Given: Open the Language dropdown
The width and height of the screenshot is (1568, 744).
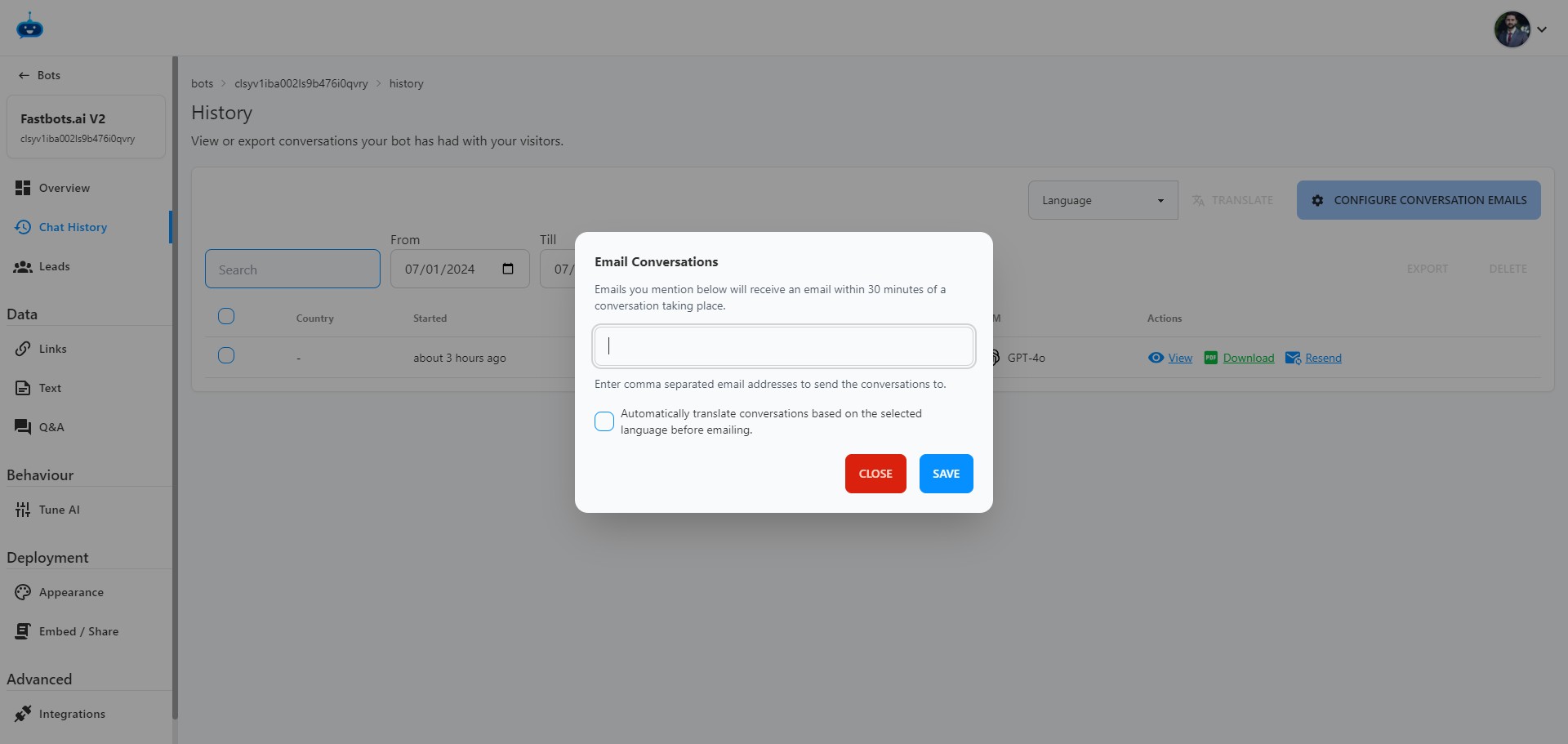Looking at the screenshot, I should (x=1102, y=200).
